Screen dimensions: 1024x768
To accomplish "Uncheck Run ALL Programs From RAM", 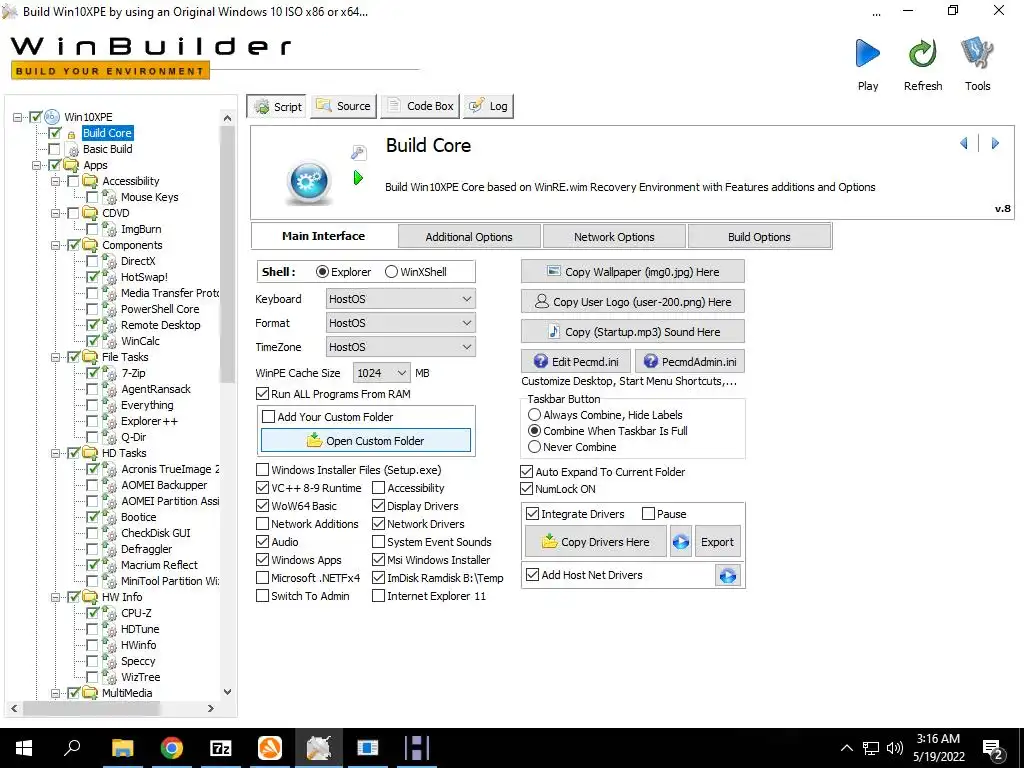I will coord(263,394).
